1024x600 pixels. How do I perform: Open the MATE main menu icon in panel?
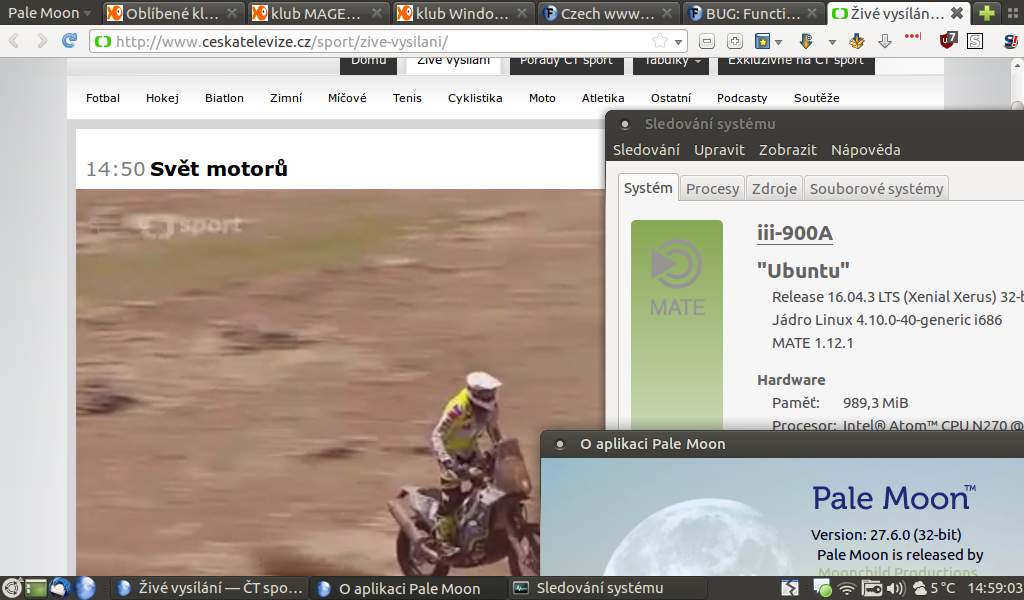pos(12,588)
